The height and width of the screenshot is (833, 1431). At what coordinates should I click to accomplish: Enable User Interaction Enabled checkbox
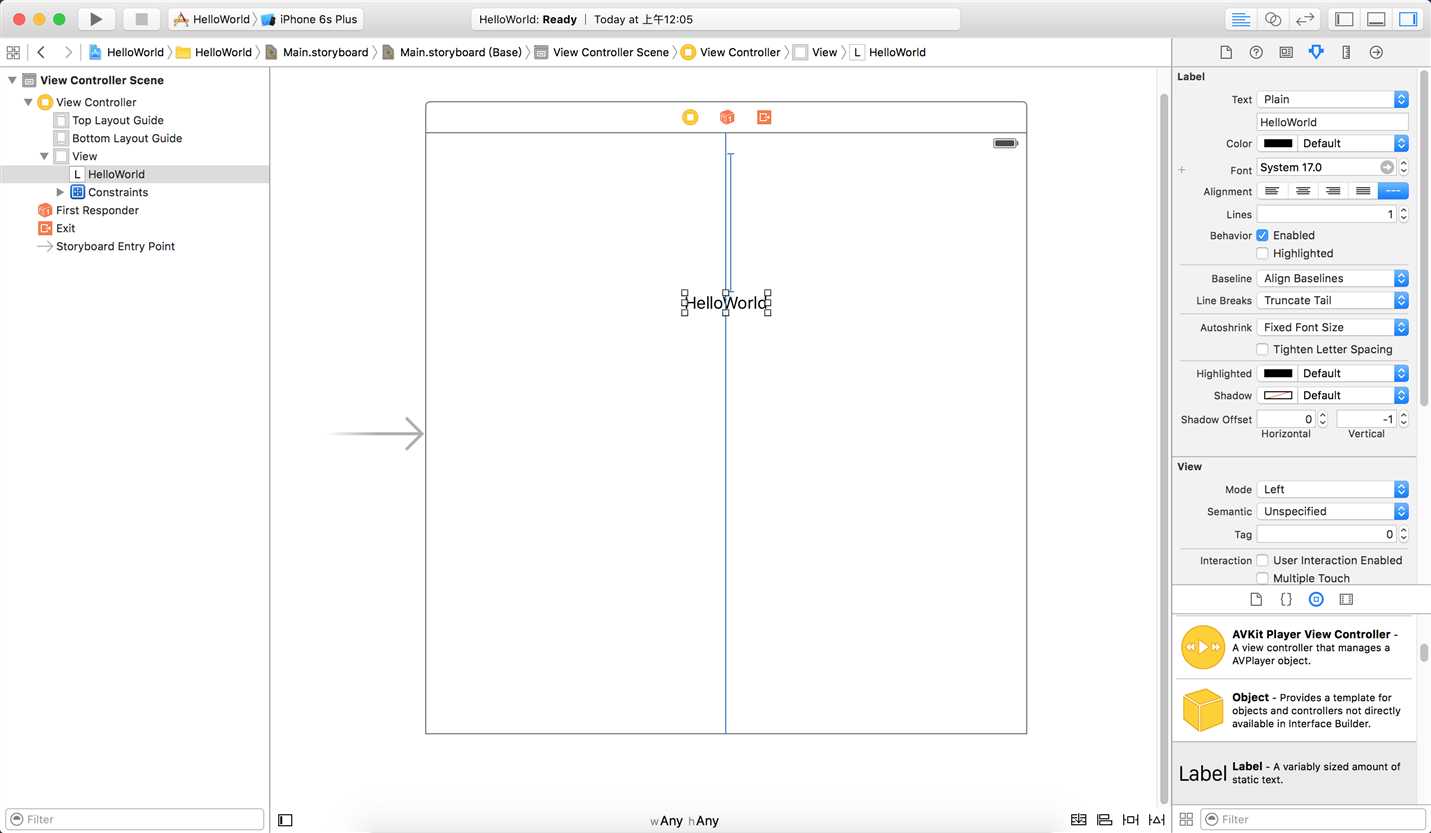tap(1262, 560)
